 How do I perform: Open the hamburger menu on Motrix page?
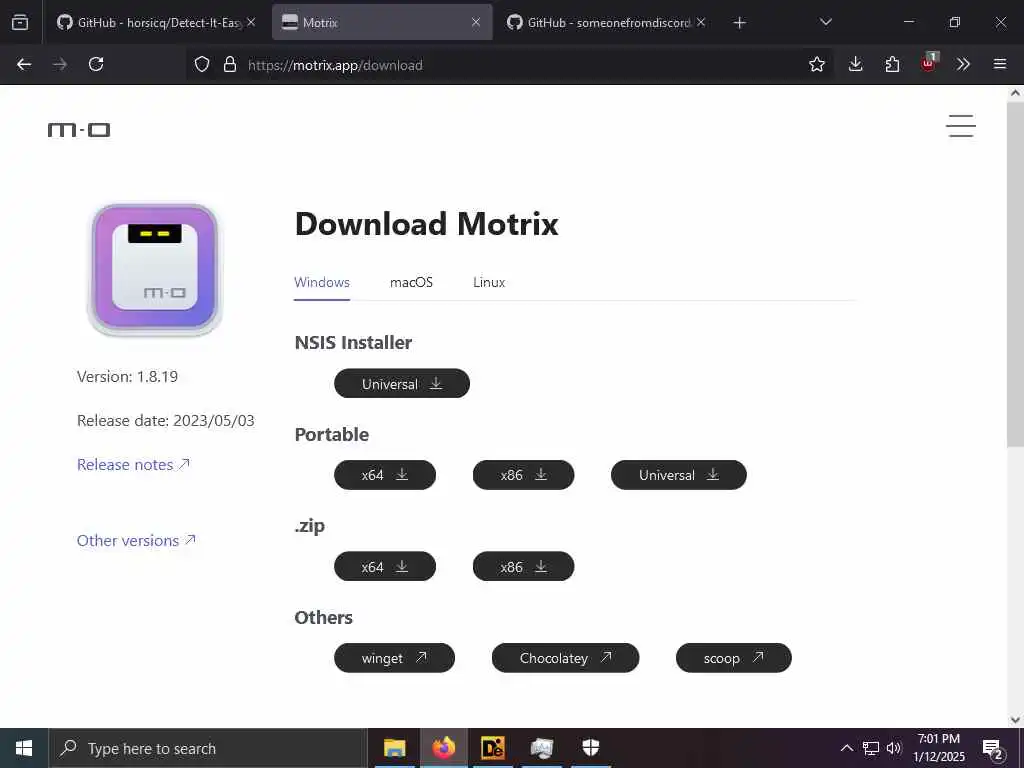[x=961, y=126]
